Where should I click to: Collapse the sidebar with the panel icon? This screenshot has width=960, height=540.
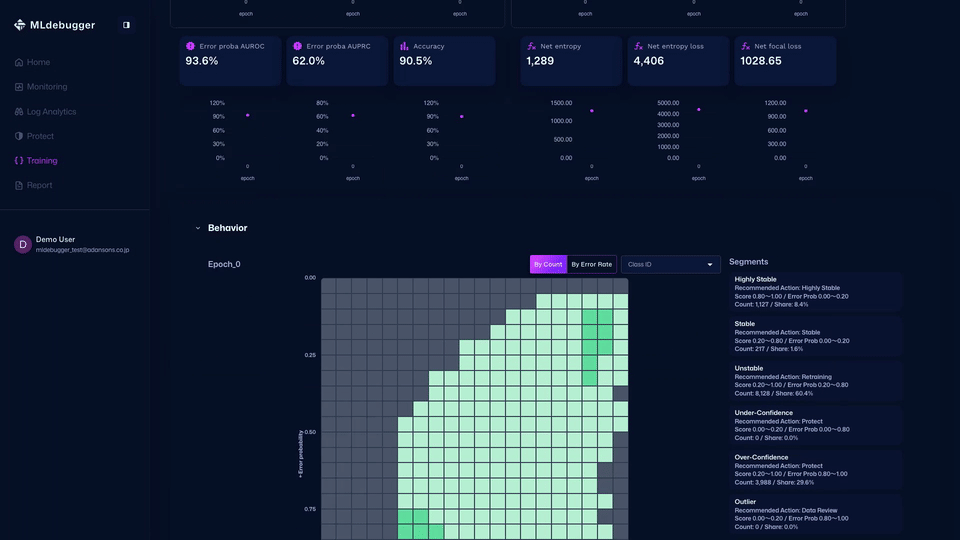coord(126,25)
